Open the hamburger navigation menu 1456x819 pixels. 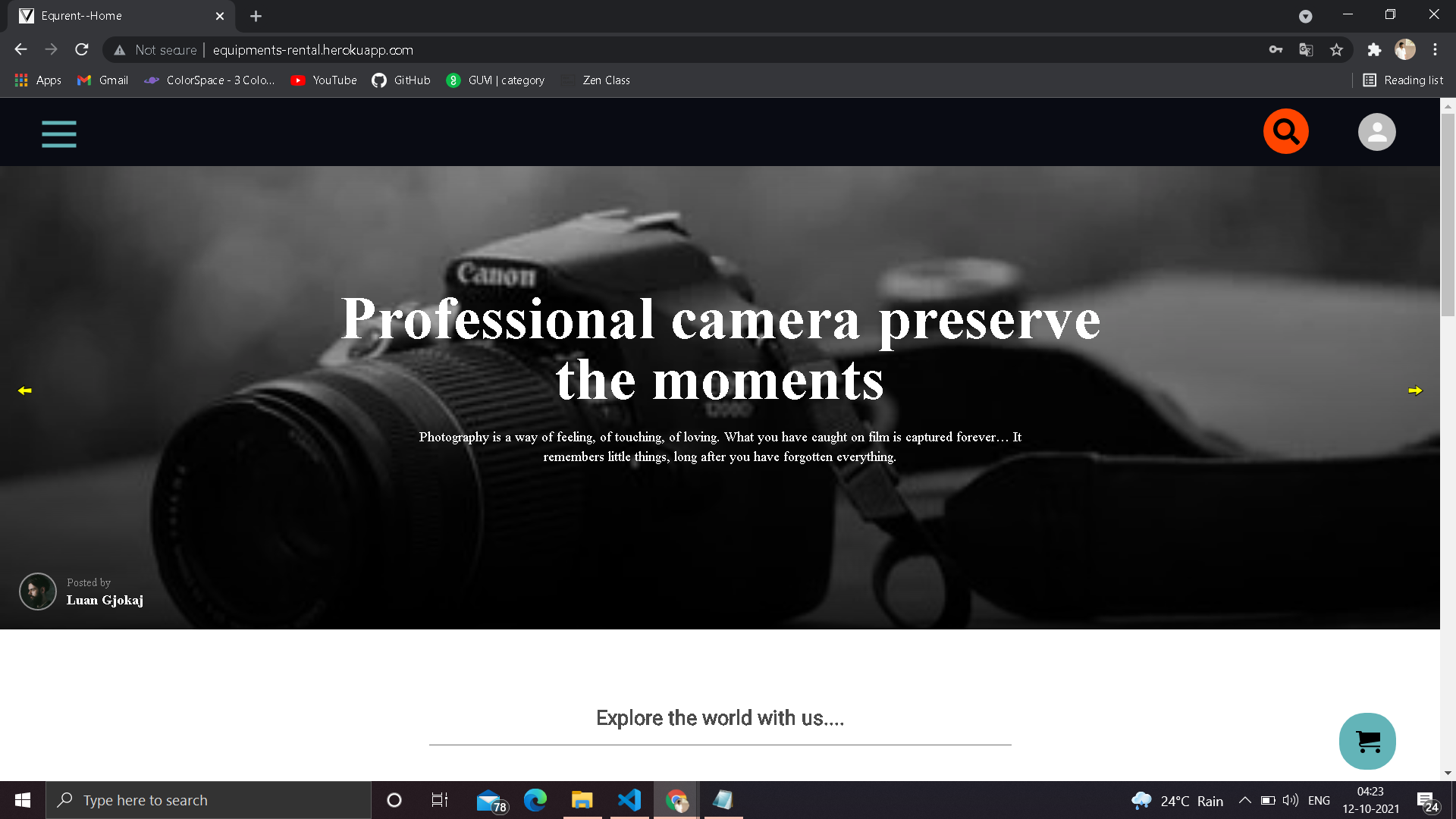point(59,134)
